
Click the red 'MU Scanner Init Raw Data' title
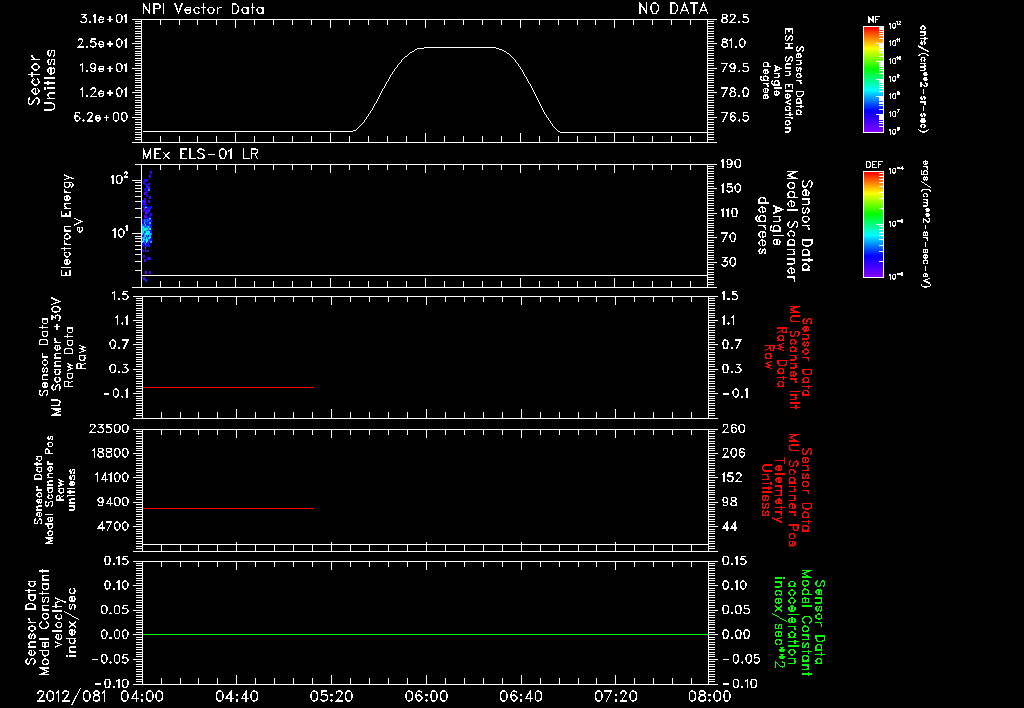(787, 357)
